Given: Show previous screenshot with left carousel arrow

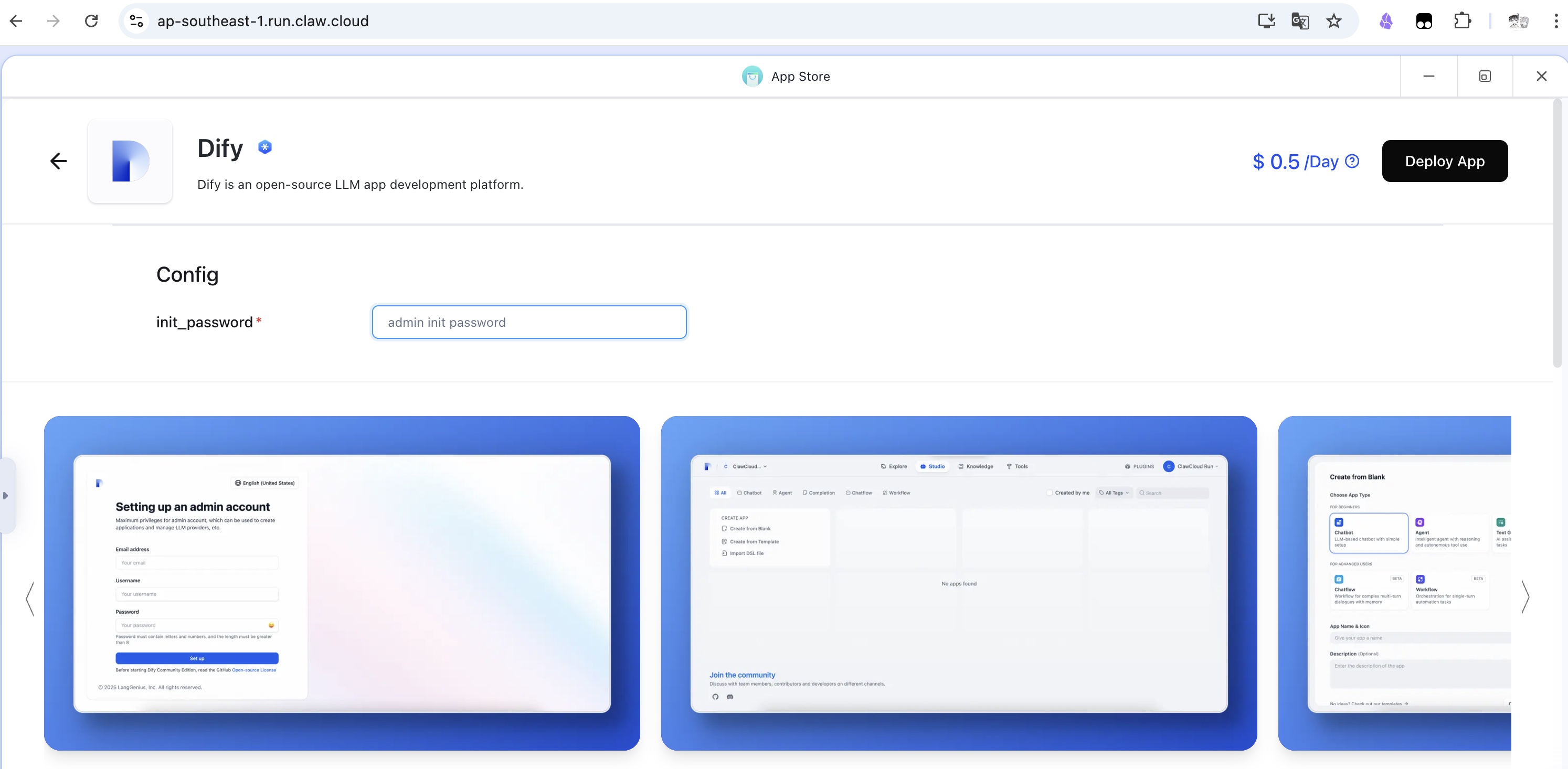Looking at the screenshot, I should 30,599.
